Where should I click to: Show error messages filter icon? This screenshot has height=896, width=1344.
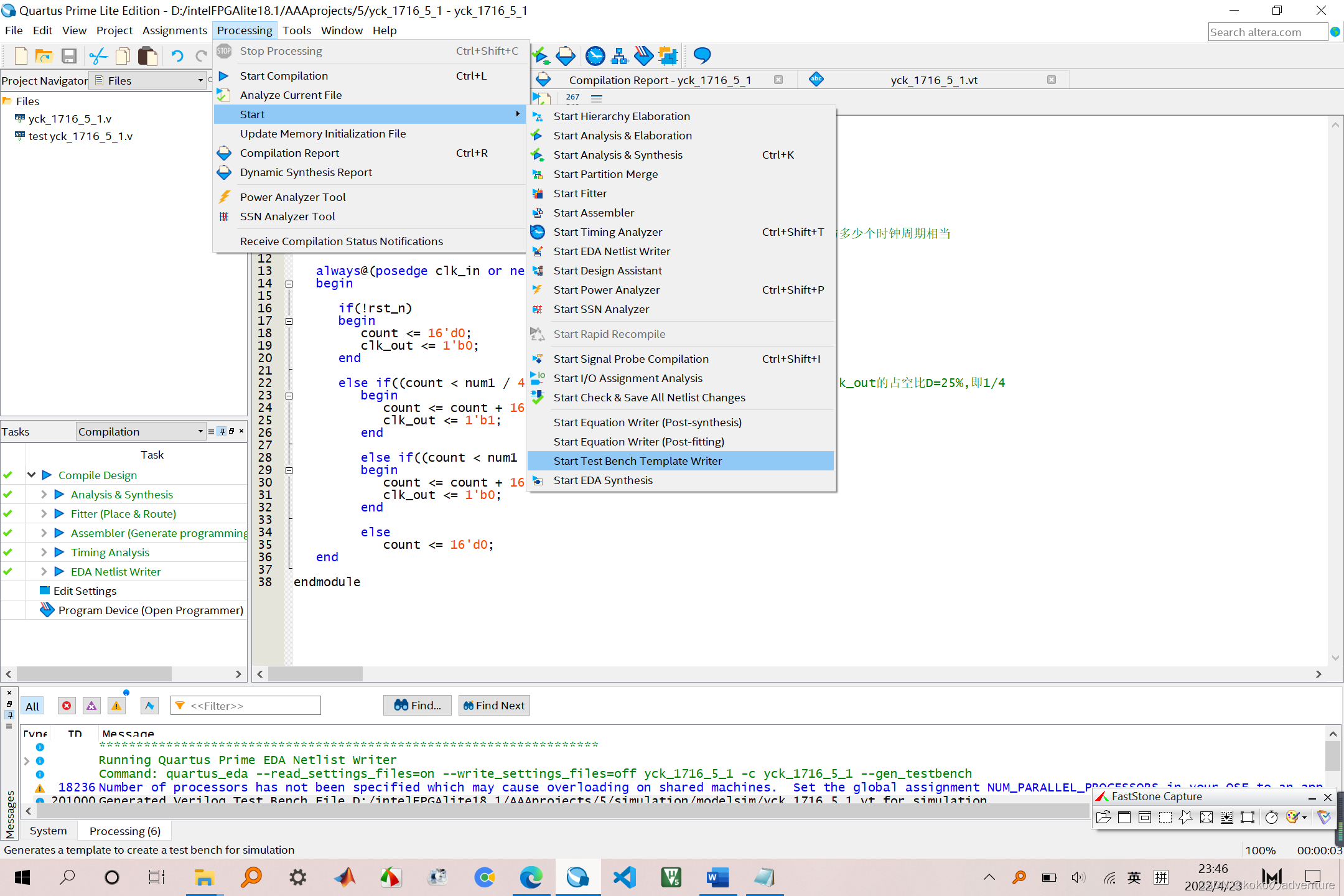[67, 706]
